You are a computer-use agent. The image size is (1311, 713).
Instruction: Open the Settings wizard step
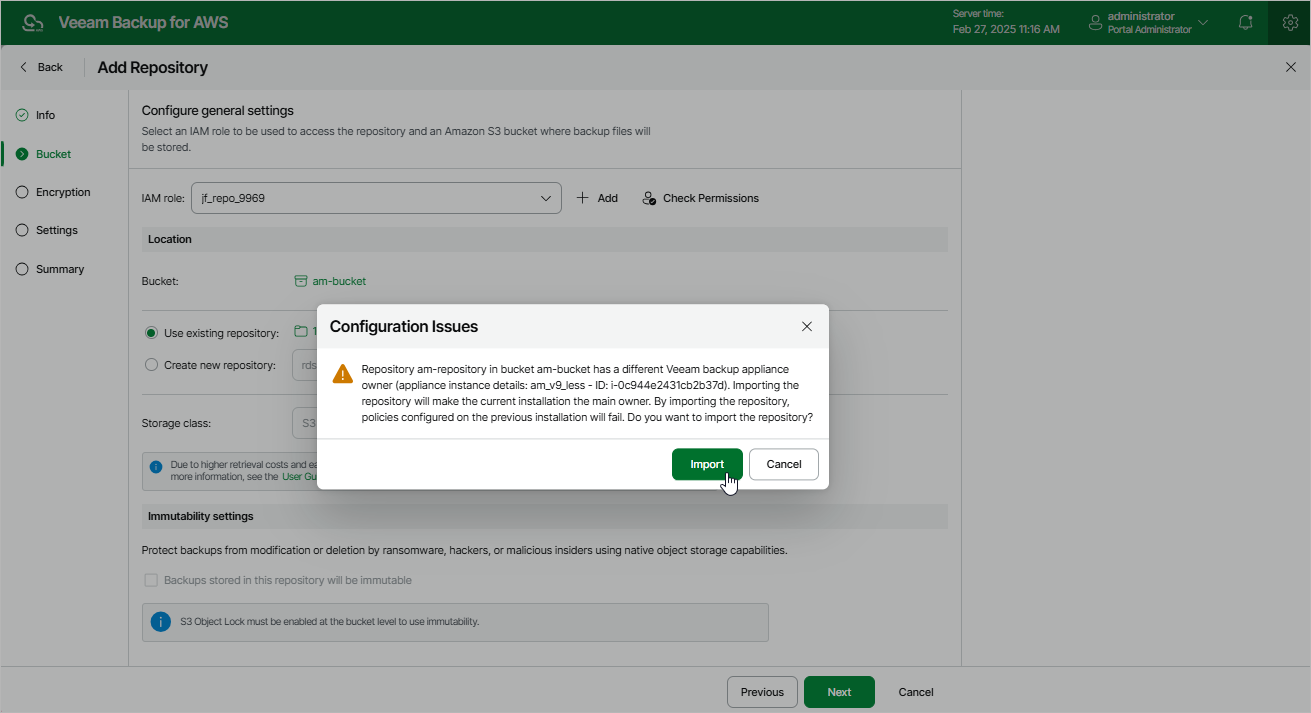[x=56, y=230]
